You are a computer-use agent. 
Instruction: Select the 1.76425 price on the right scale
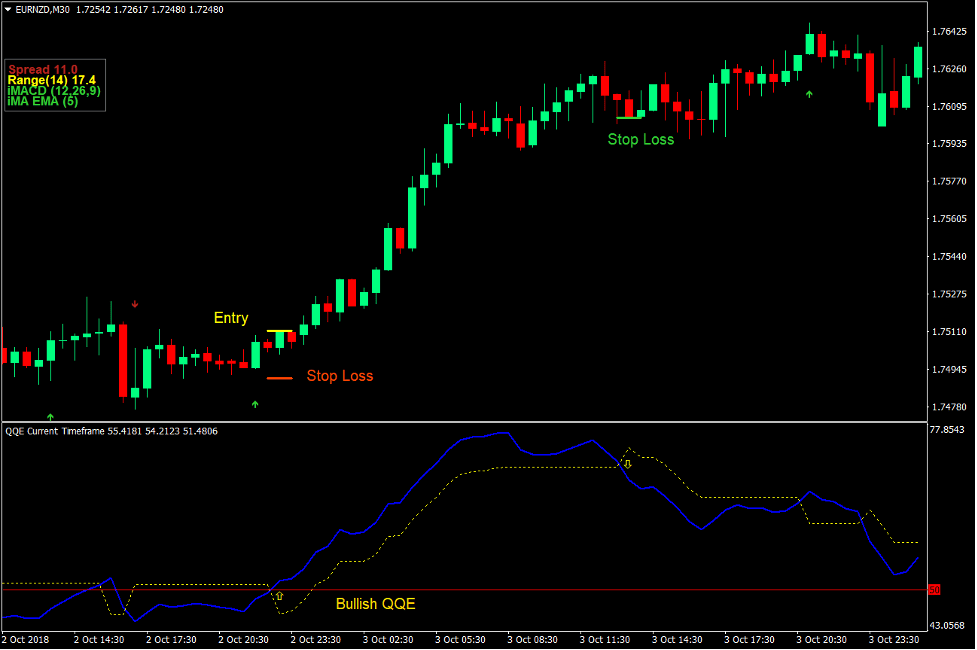pos(949,31)
